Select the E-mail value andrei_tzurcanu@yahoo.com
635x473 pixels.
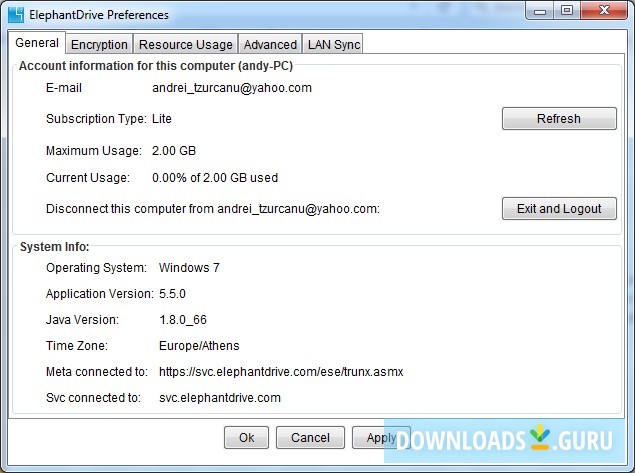232,88
